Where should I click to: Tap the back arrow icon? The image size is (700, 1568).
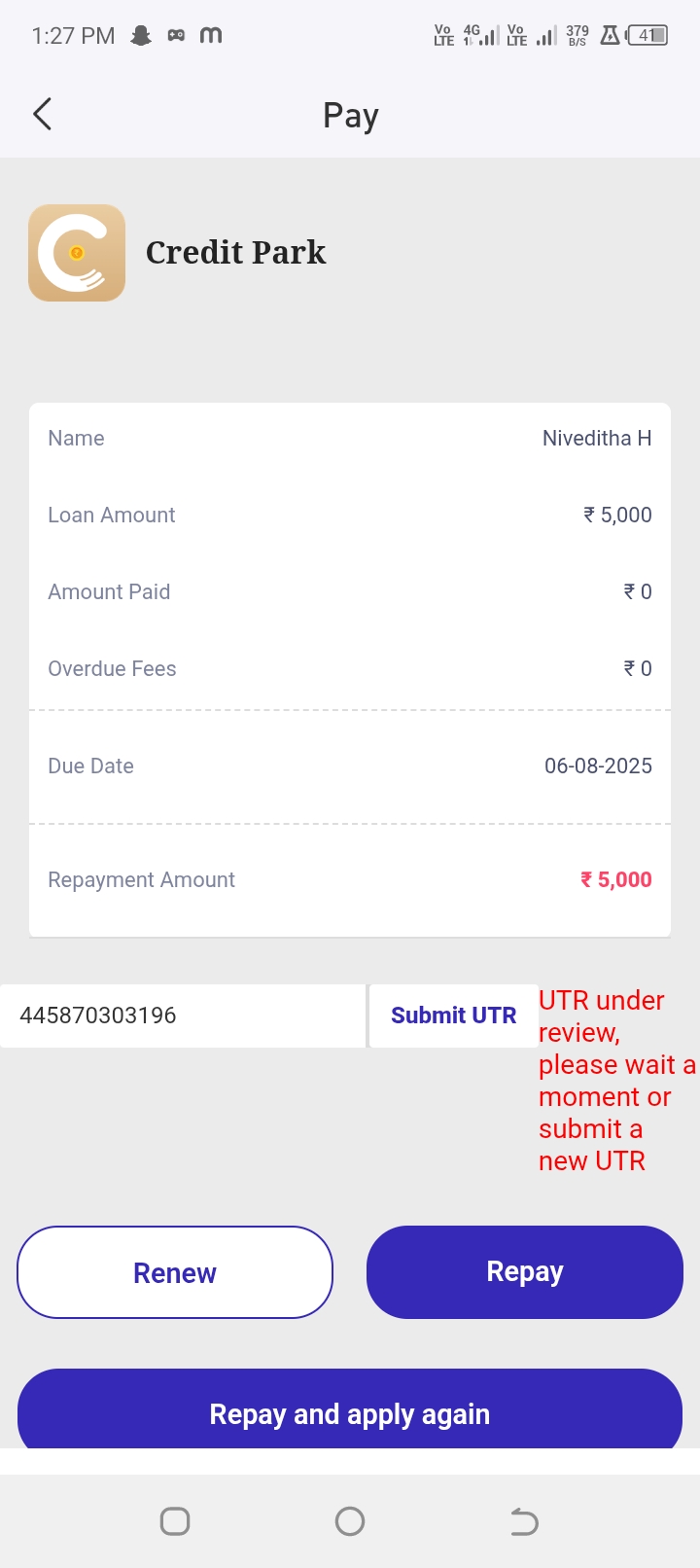click(43, 115)
